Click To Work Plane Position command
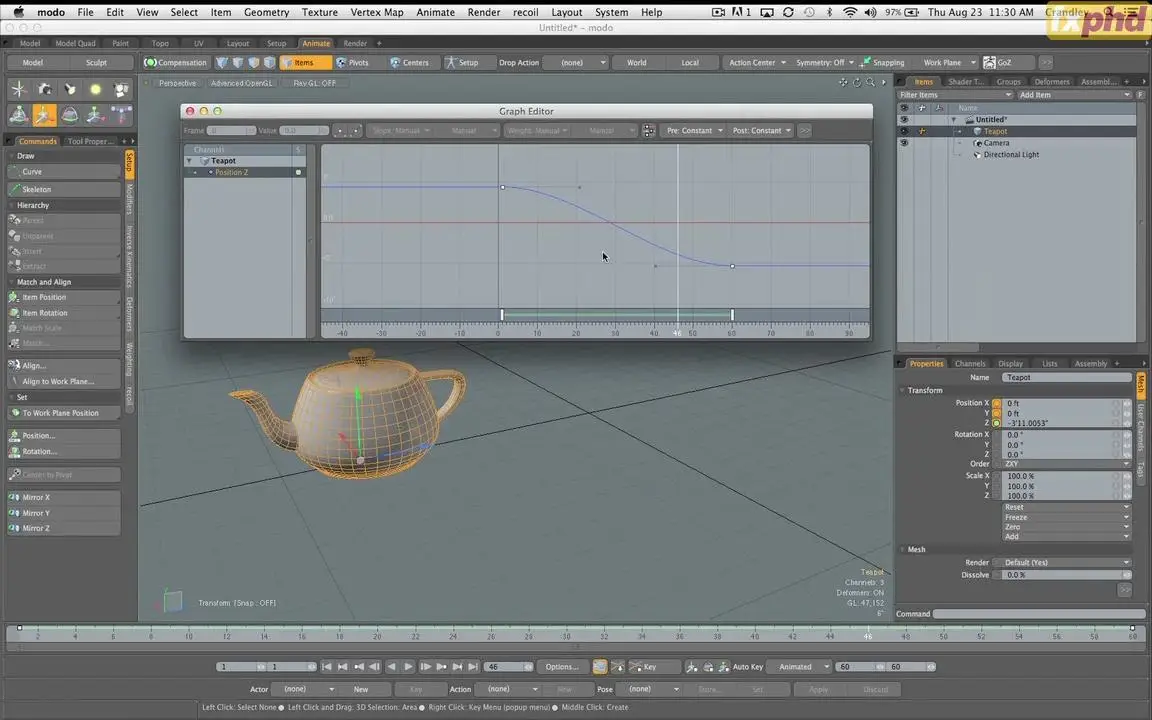 pos(63,413)
